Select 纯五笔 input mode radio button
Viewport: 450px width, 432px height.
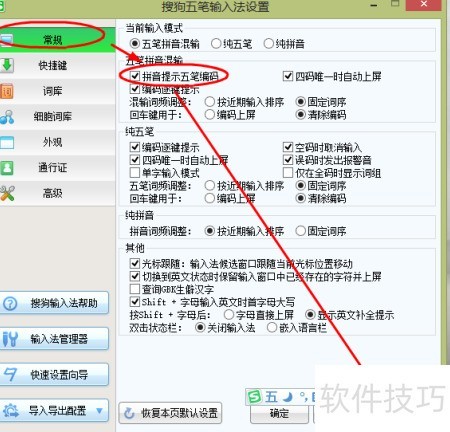coord(216,44)
